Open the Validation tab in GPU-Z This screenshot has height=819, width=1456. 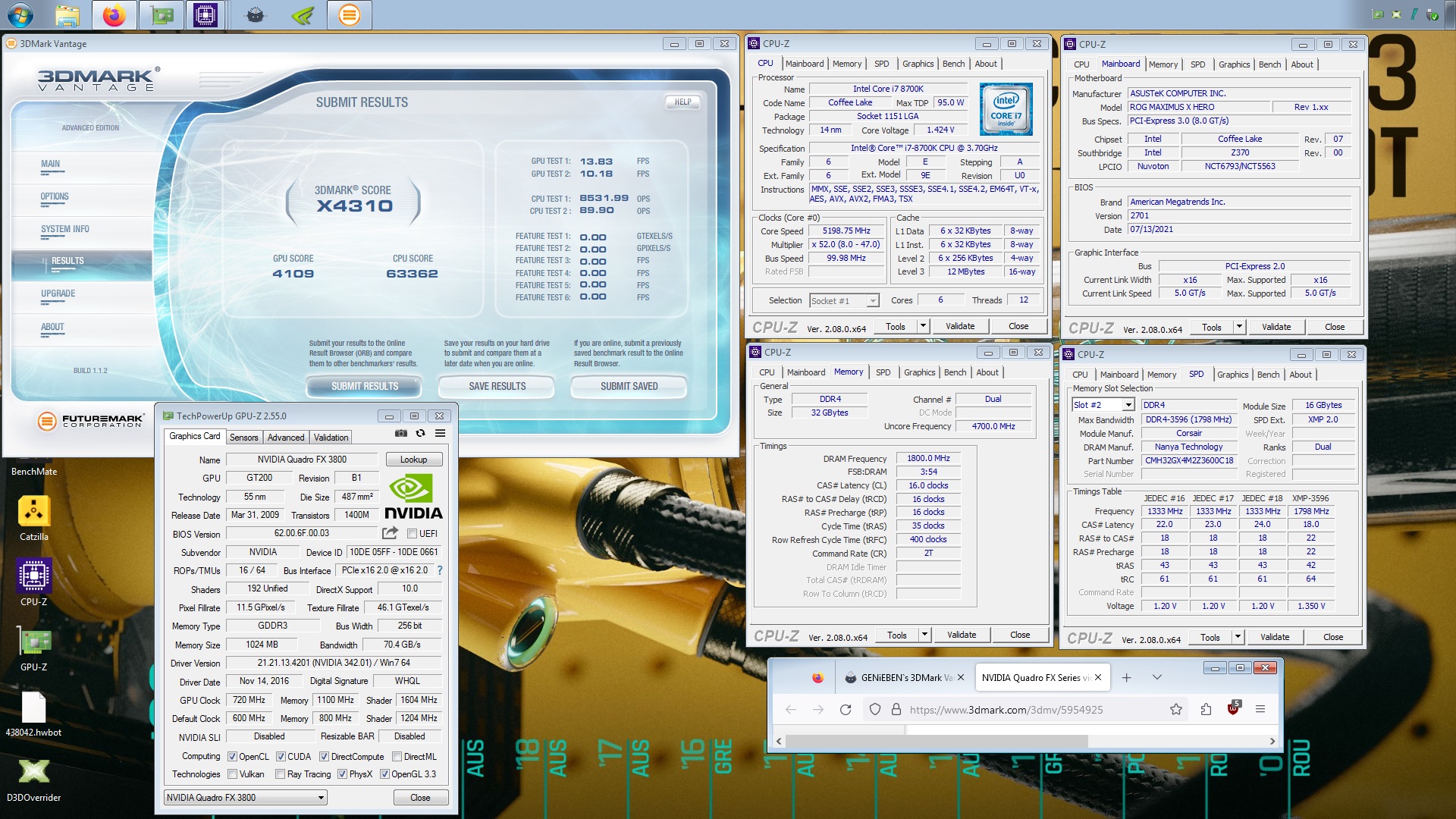pos(331,438)
